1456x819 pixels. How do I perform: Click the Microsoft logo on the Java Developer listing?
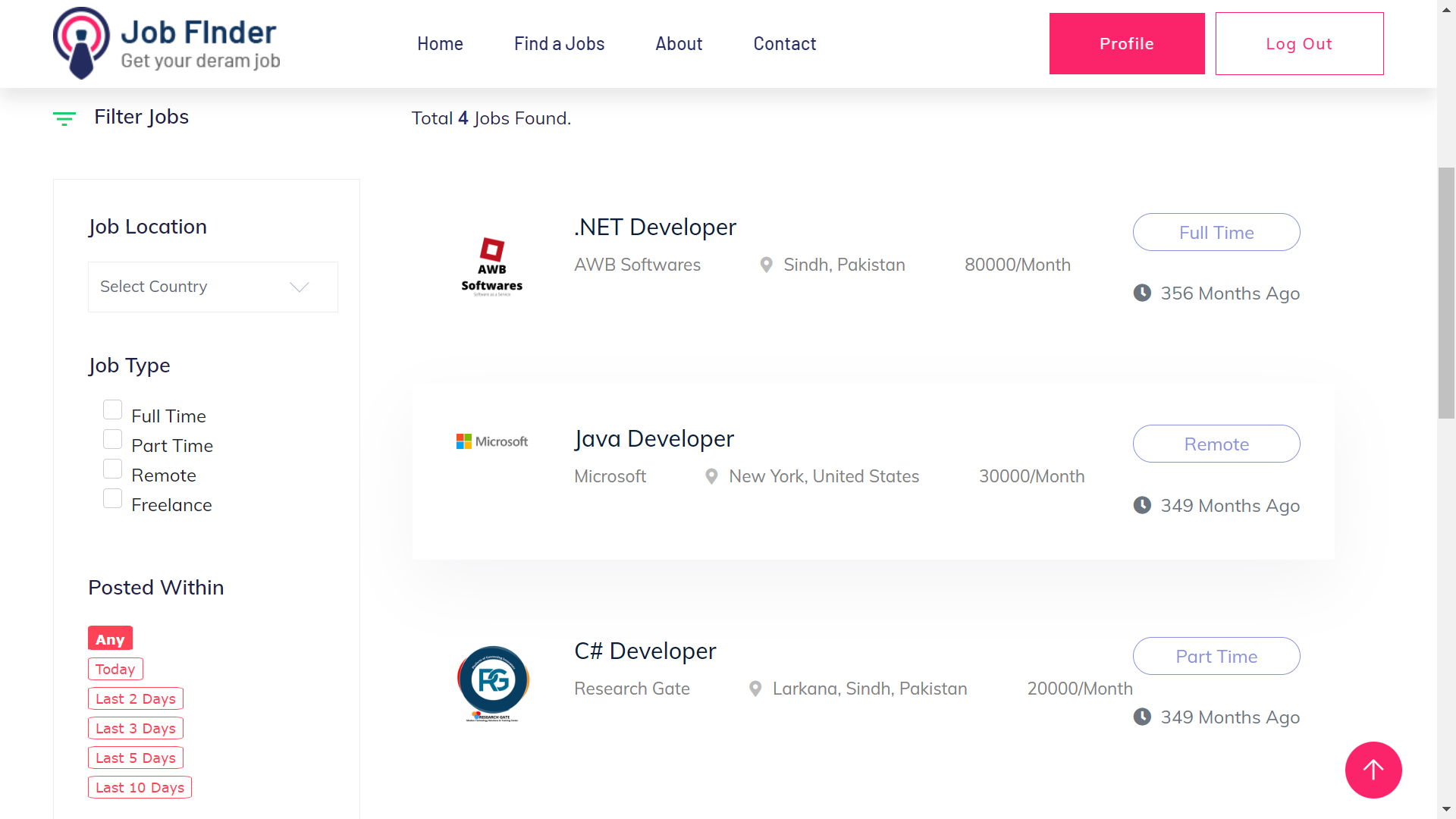click(491, 441)
